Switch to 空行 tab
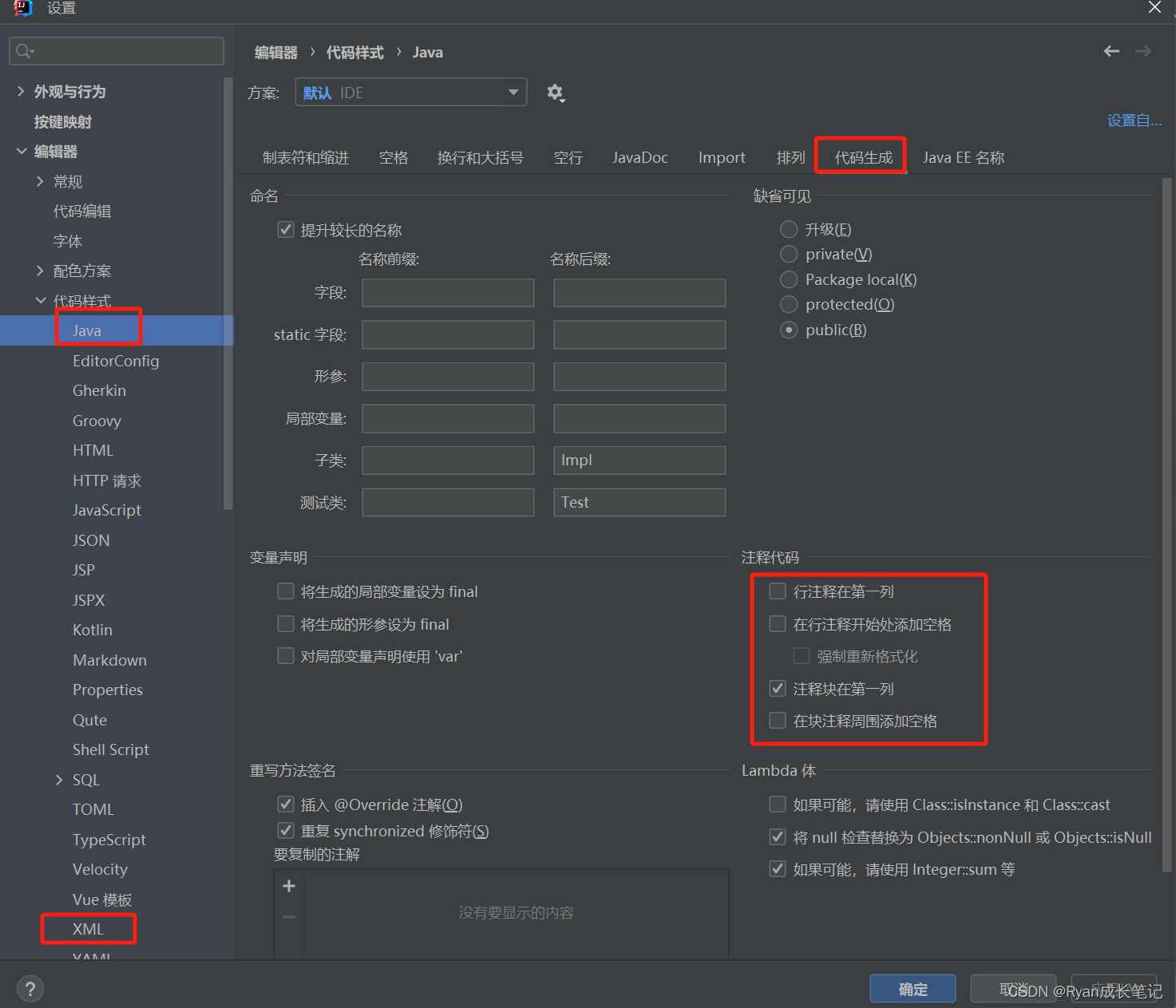This screenshot has width=1176, height=1008. (568, 158)
